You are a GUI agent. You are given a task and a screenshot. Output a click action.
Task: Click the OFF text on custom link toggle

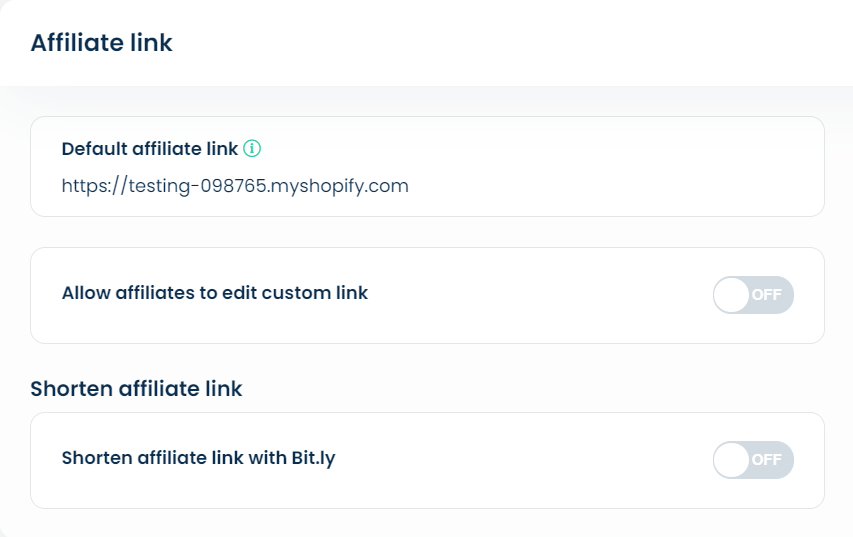[x=767, y=295]
